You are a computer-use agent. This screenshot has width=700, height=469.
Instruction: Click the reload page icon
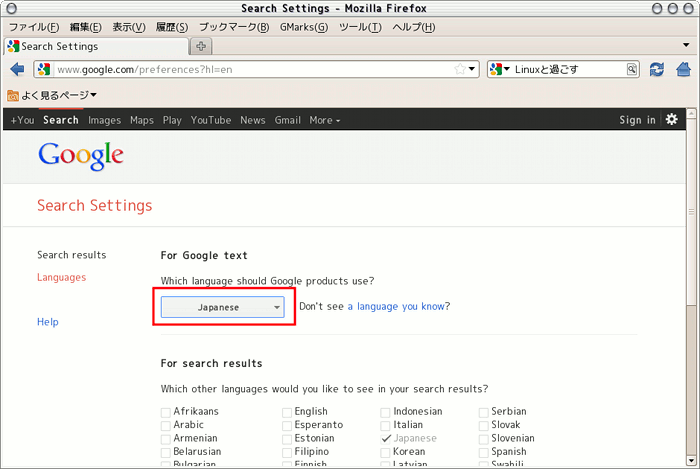657,69
